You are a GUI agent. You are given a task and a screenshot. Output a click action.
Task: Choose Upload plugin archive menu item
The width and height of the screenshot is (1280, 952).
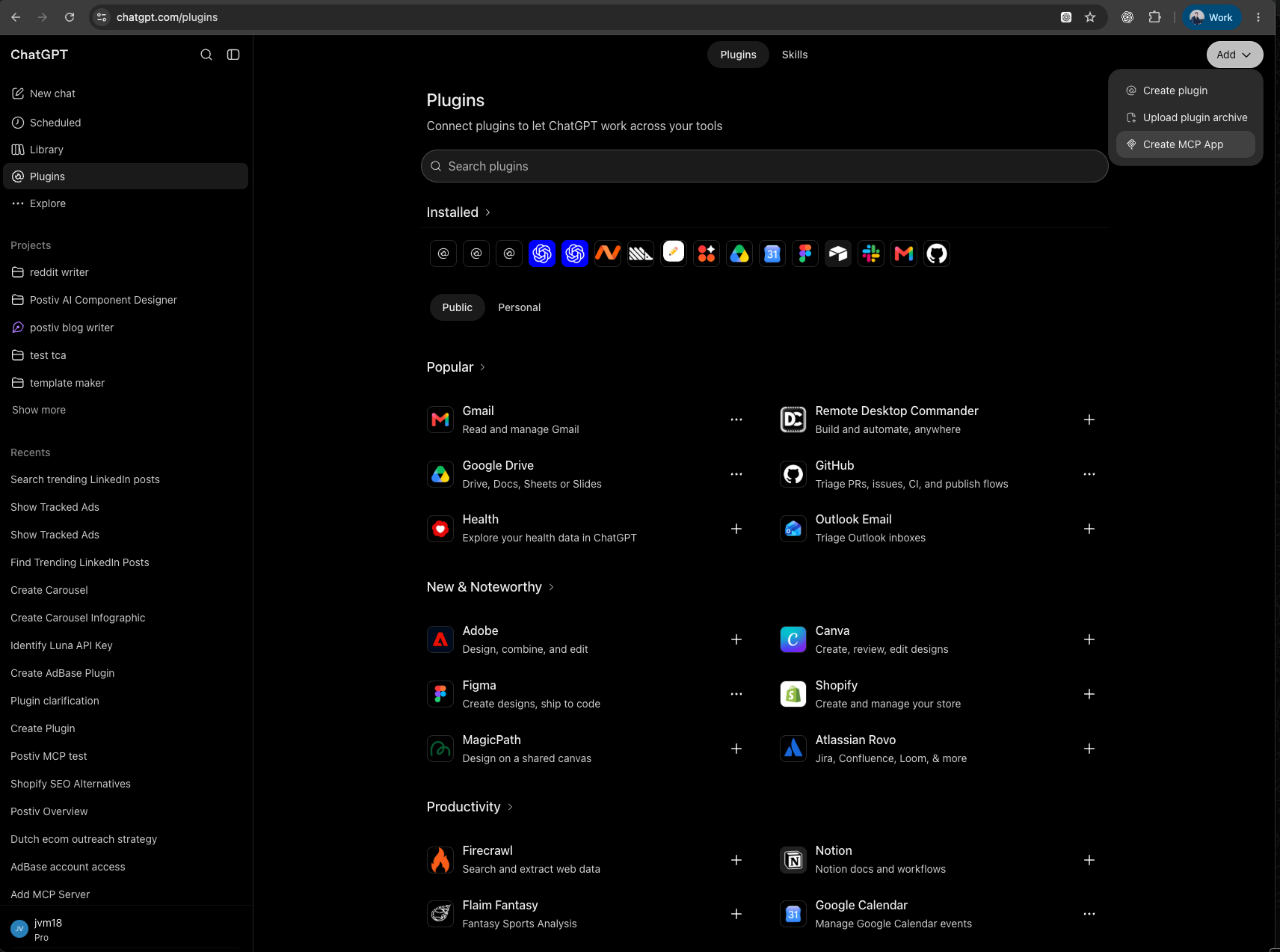(1185, 117)
